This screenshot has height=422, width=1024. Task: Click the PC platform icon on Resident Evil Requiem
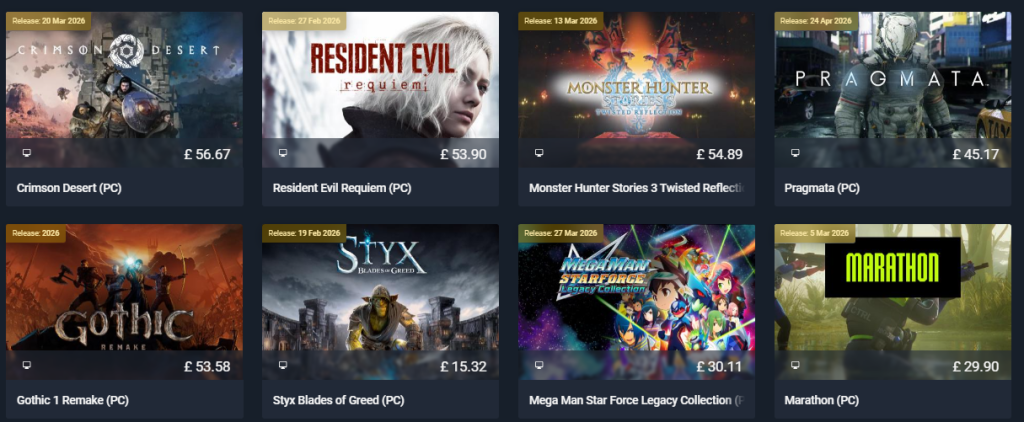283,153
